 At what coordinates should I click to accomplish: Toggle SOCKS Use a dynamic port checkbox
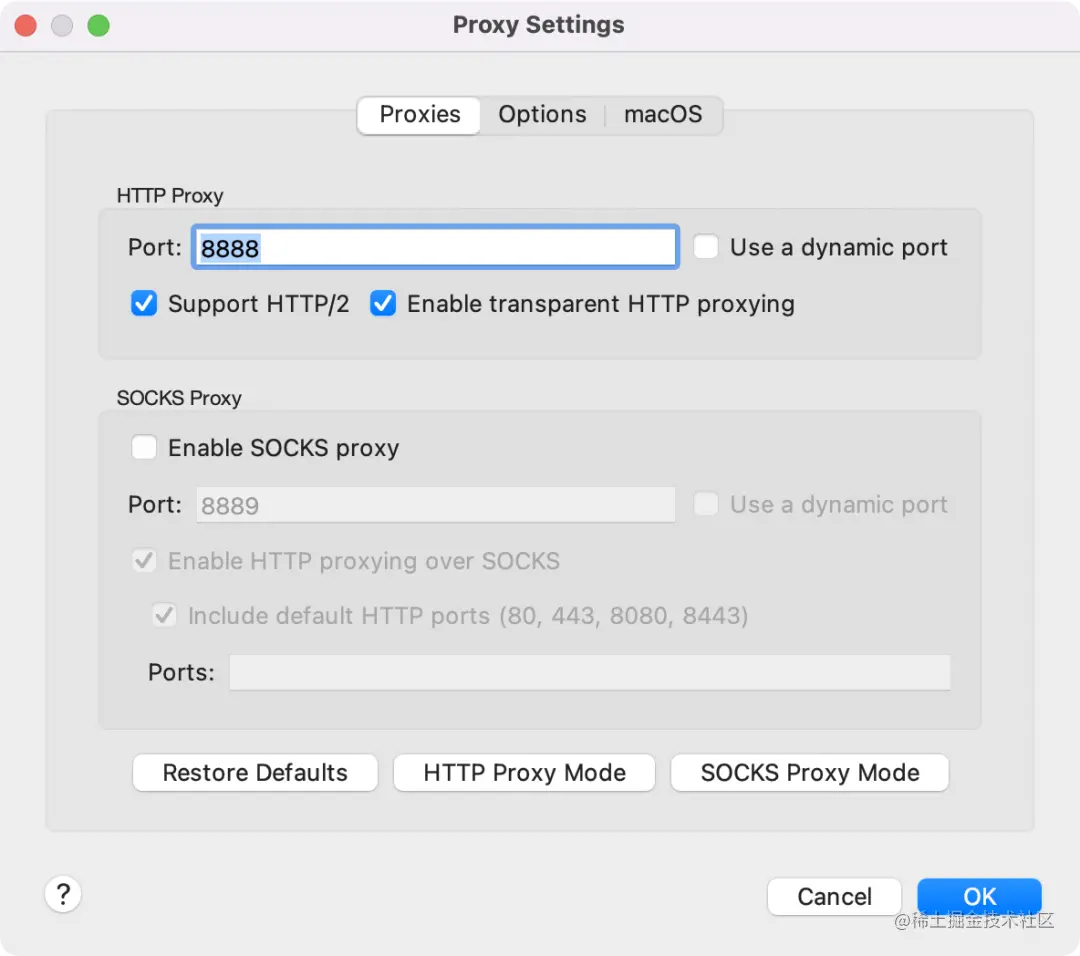[x=707, y=505]
